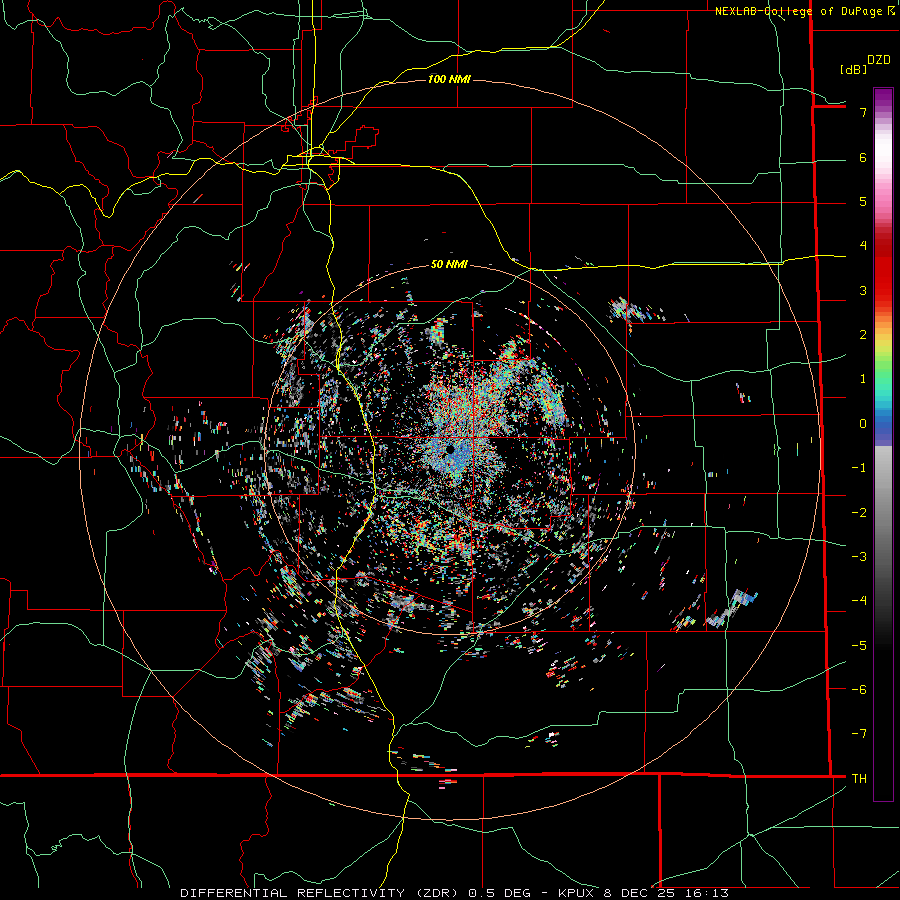Click the scale value -4 label
Screen dimensions: 900x900
(859, 601)
